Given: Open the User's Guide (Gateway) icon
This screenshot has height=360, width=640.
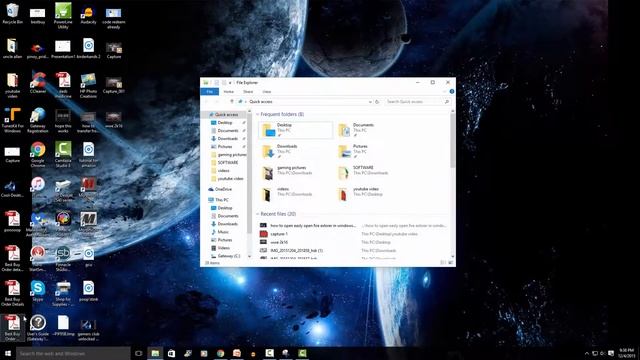Looking at the screenshot, I should [38, 328].
